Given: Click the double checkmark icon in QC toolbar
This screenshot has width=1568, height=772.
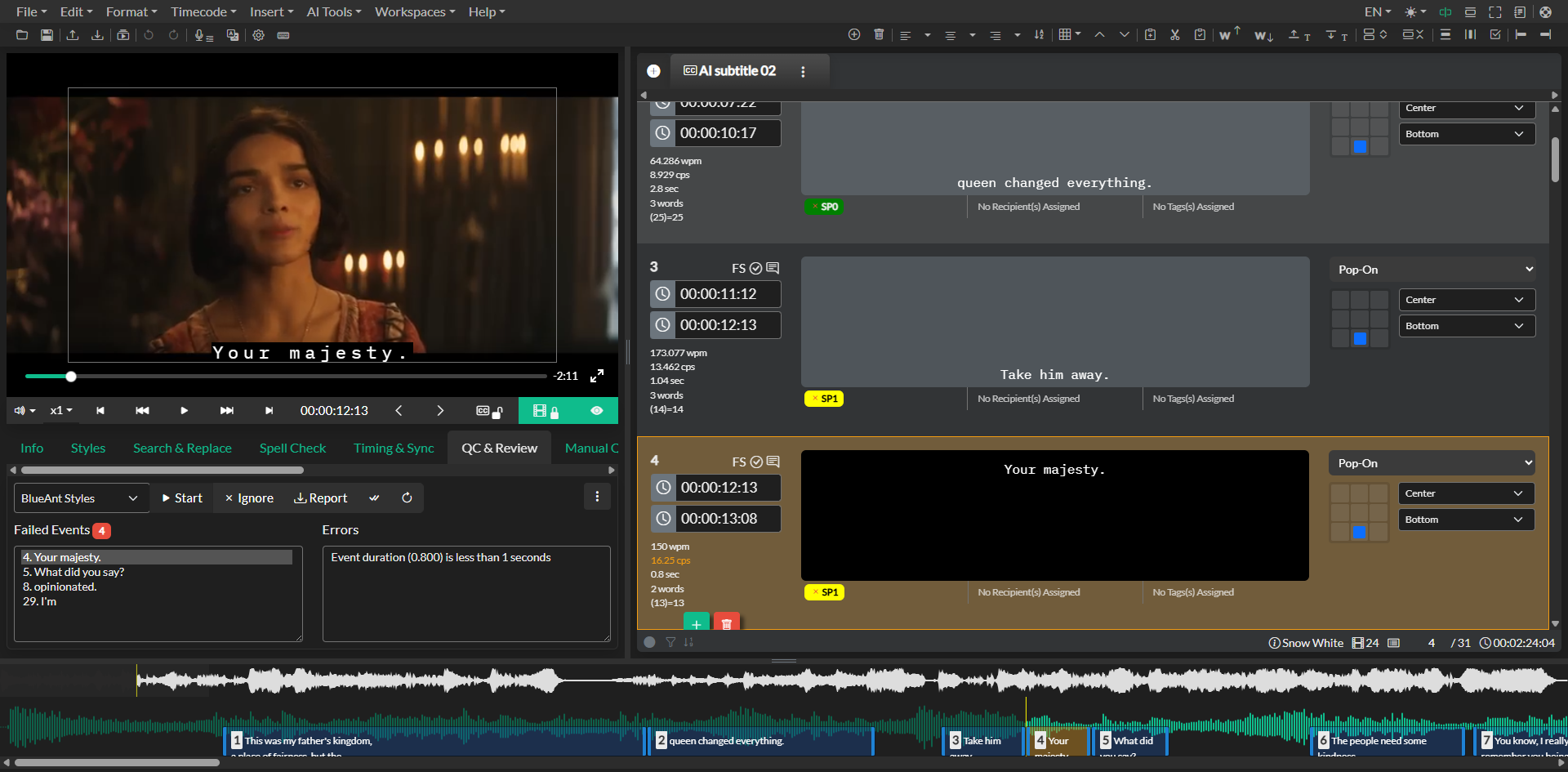Looking at the screenshot, I should click(374, 498).
